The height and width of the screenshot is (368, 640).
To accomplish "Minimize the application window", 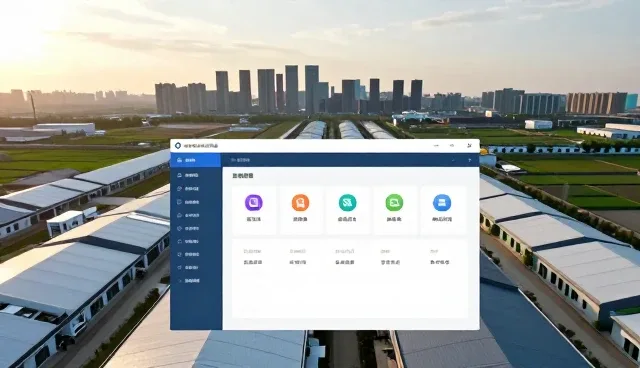I will (436, 146).
